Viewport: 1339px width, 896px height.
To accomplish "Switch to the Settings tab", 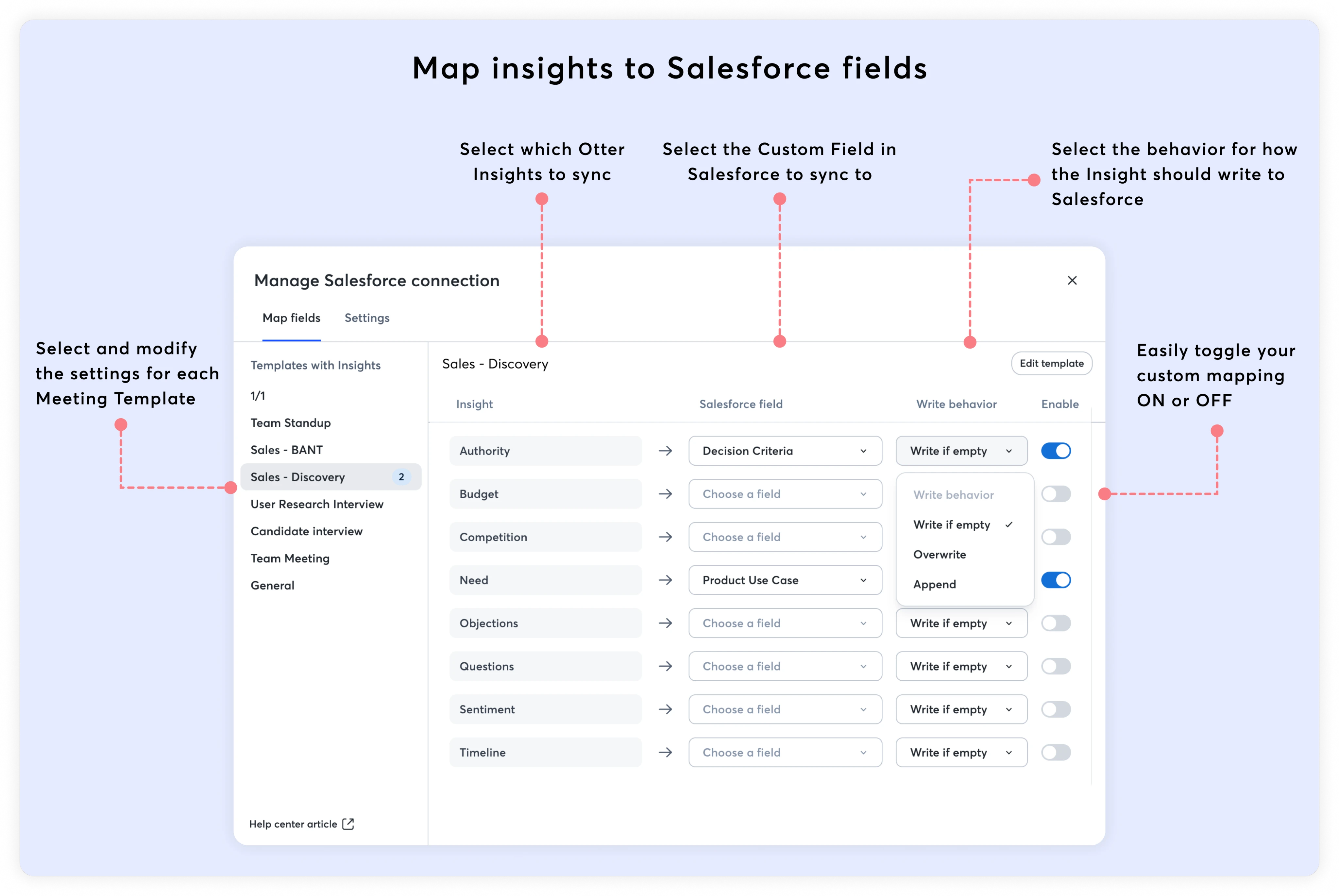I will (366, 318).
